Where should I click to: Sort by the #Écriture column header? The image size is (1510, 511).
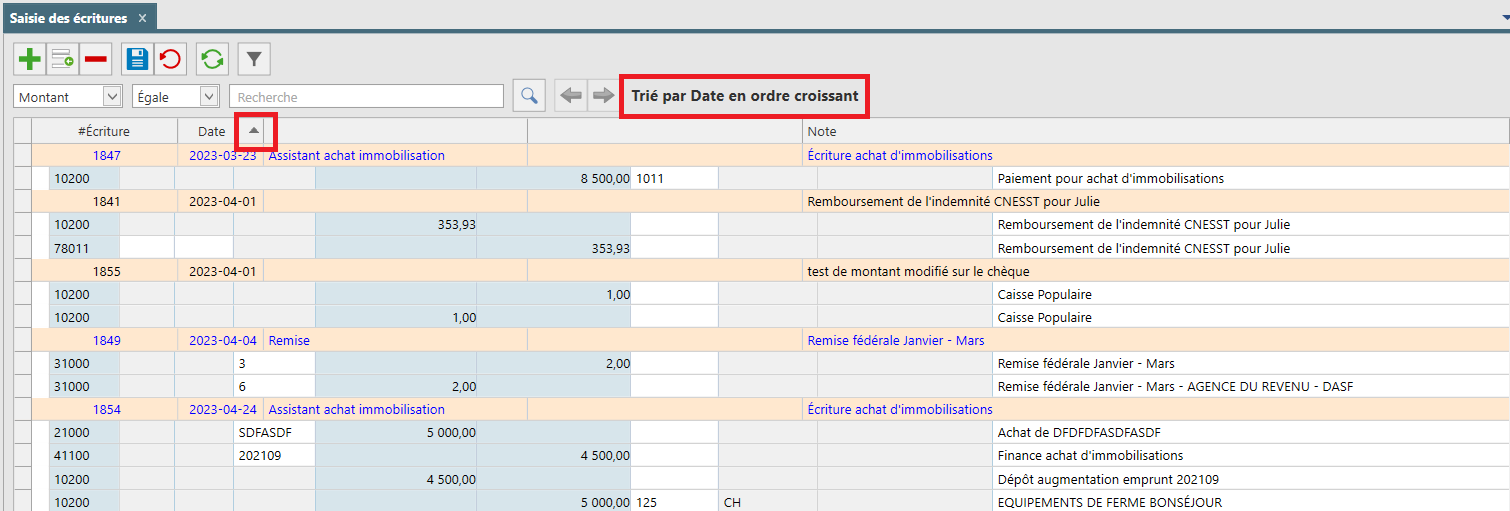click(x=104, y=131)
